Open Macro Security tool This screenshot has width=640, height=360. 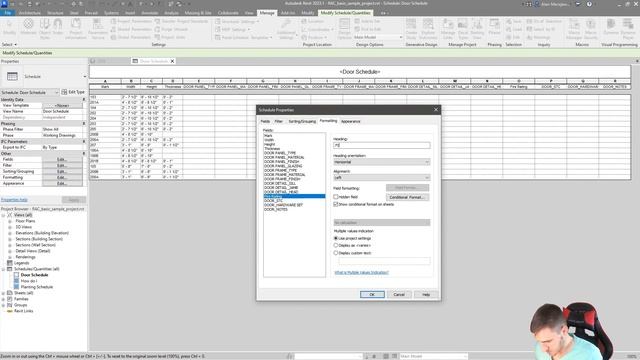tap(591, 29)
